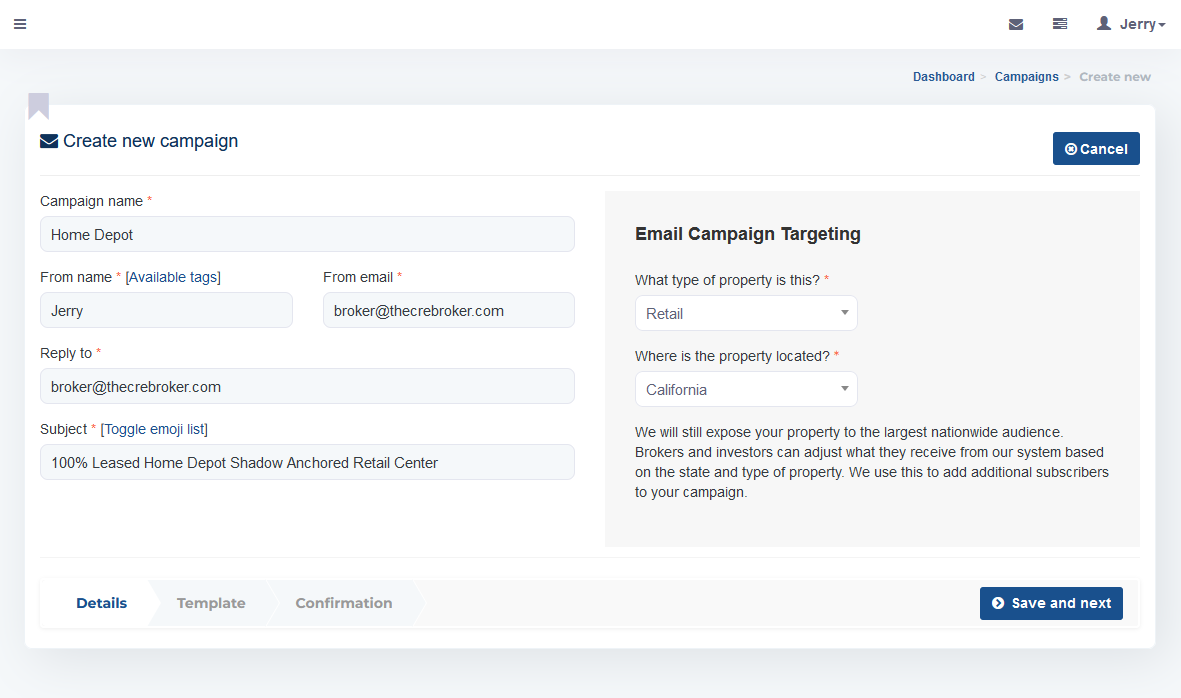Open the Available tags link

173,277
